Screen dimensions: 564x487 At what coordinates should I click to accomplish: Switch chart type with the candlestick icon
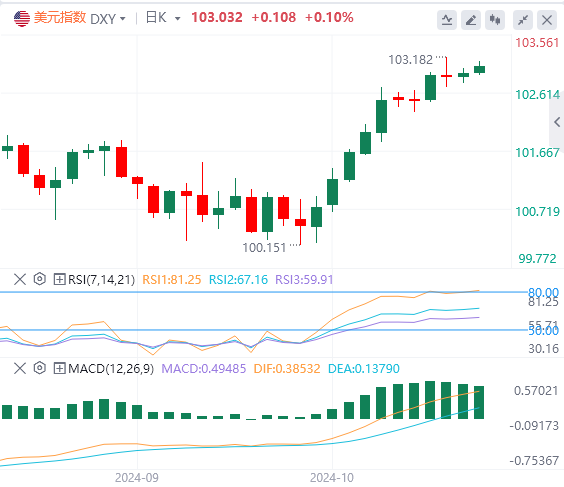point(495,20)
